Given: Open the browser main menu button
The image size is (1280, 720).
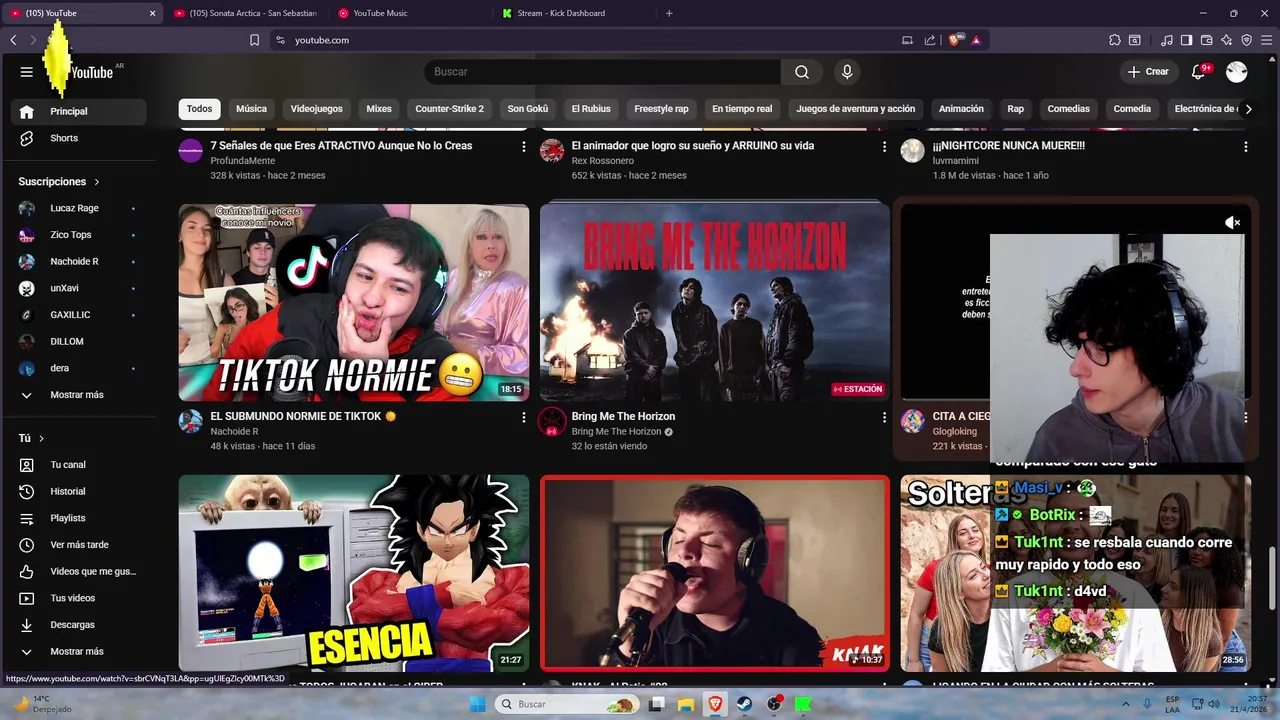Looking at the screenshot, I should 1266,40.
